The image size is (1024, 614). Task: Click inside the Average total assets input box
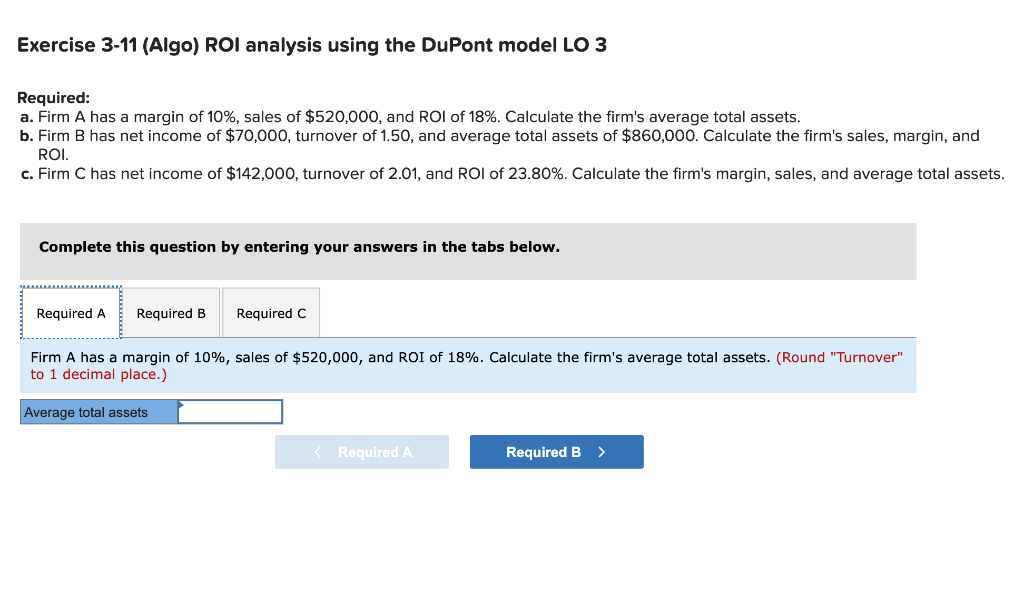(230, 411)
